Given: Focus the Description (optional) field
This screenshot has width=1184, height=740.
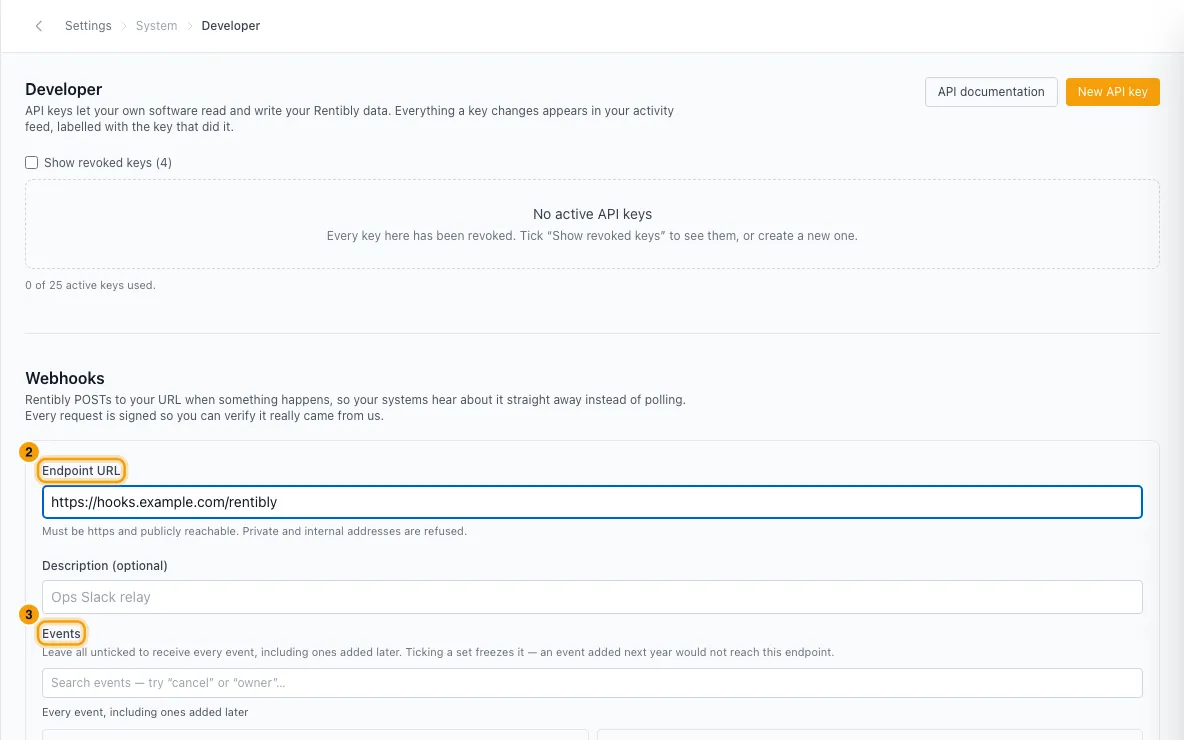Looking at the screenshot, I should [592, 597].
